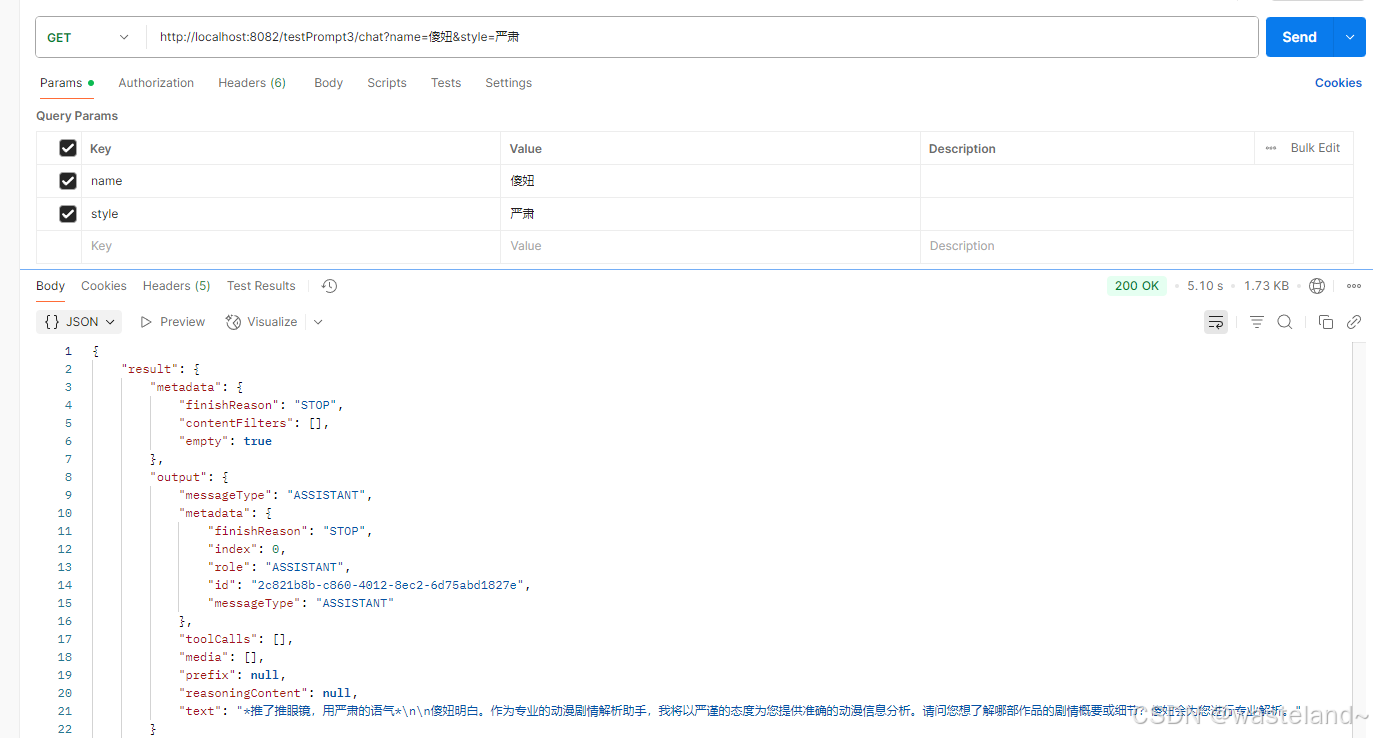Click the 200 OK status badge
This screenshot has height=738, width=1373.
tap(1137, 286)
